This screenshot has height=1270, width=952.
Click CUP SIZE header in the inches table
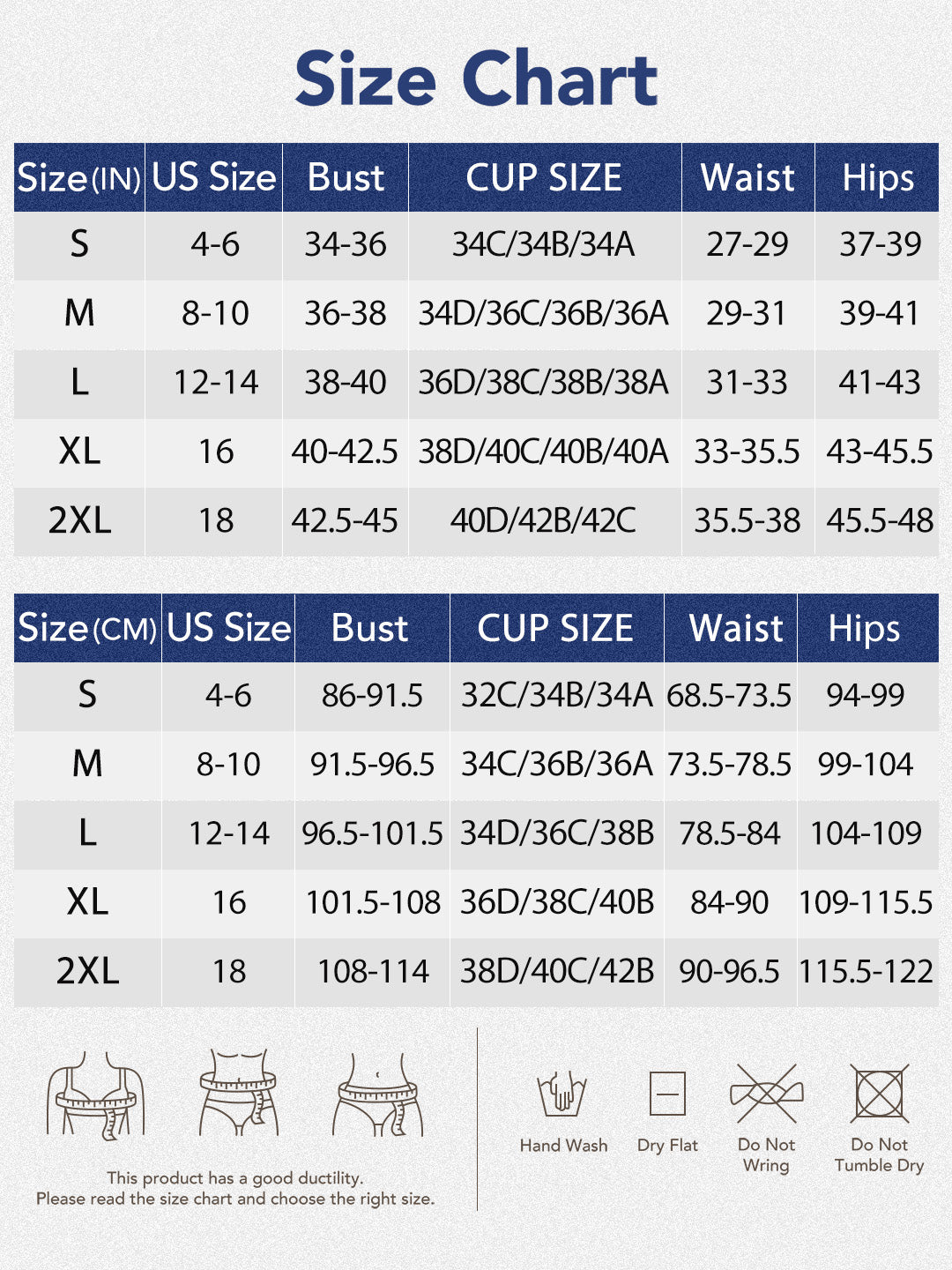(x=544, y=178)
